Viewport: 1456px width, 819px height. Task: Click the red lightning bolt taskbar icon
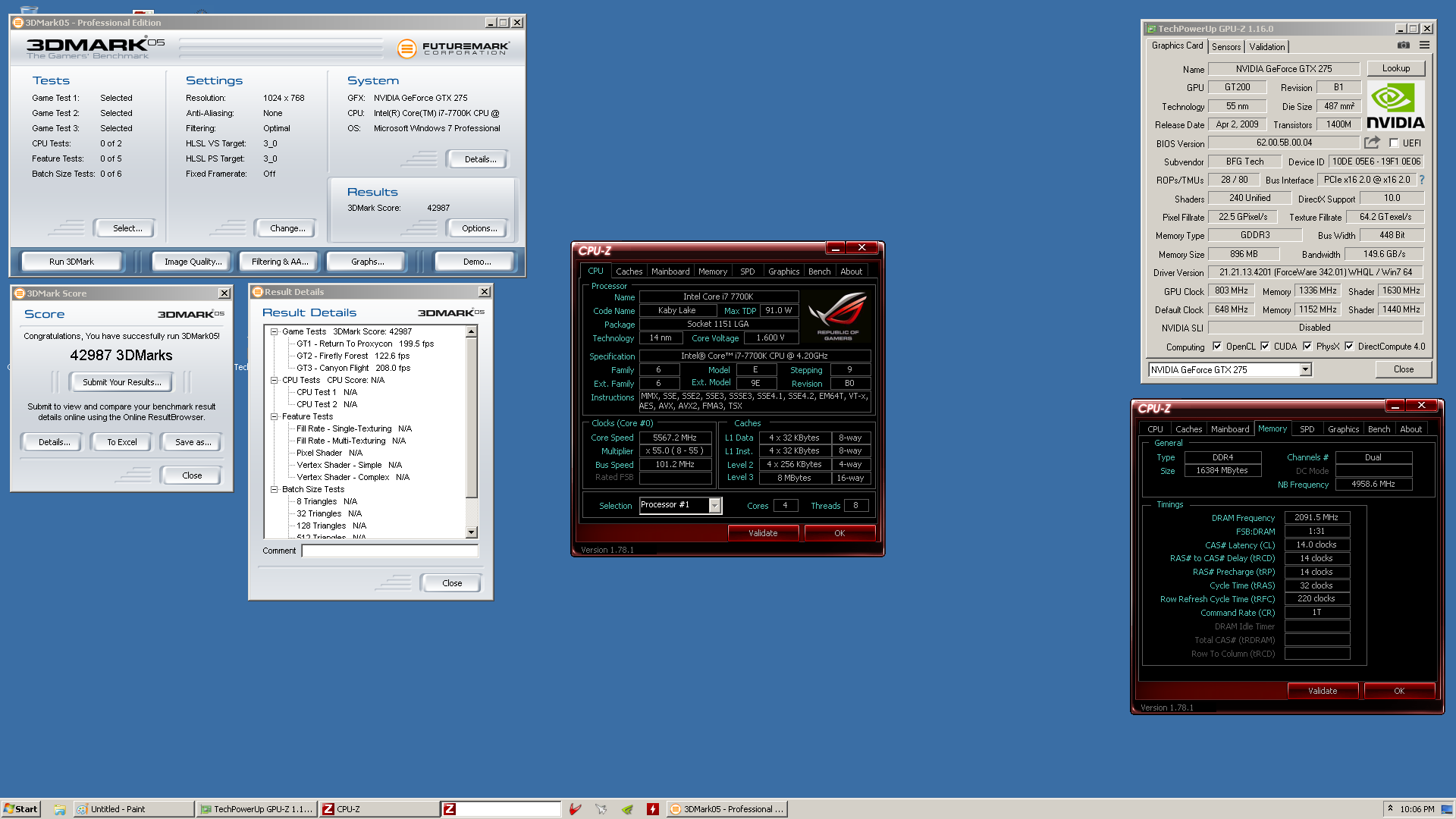coord(653,809)
